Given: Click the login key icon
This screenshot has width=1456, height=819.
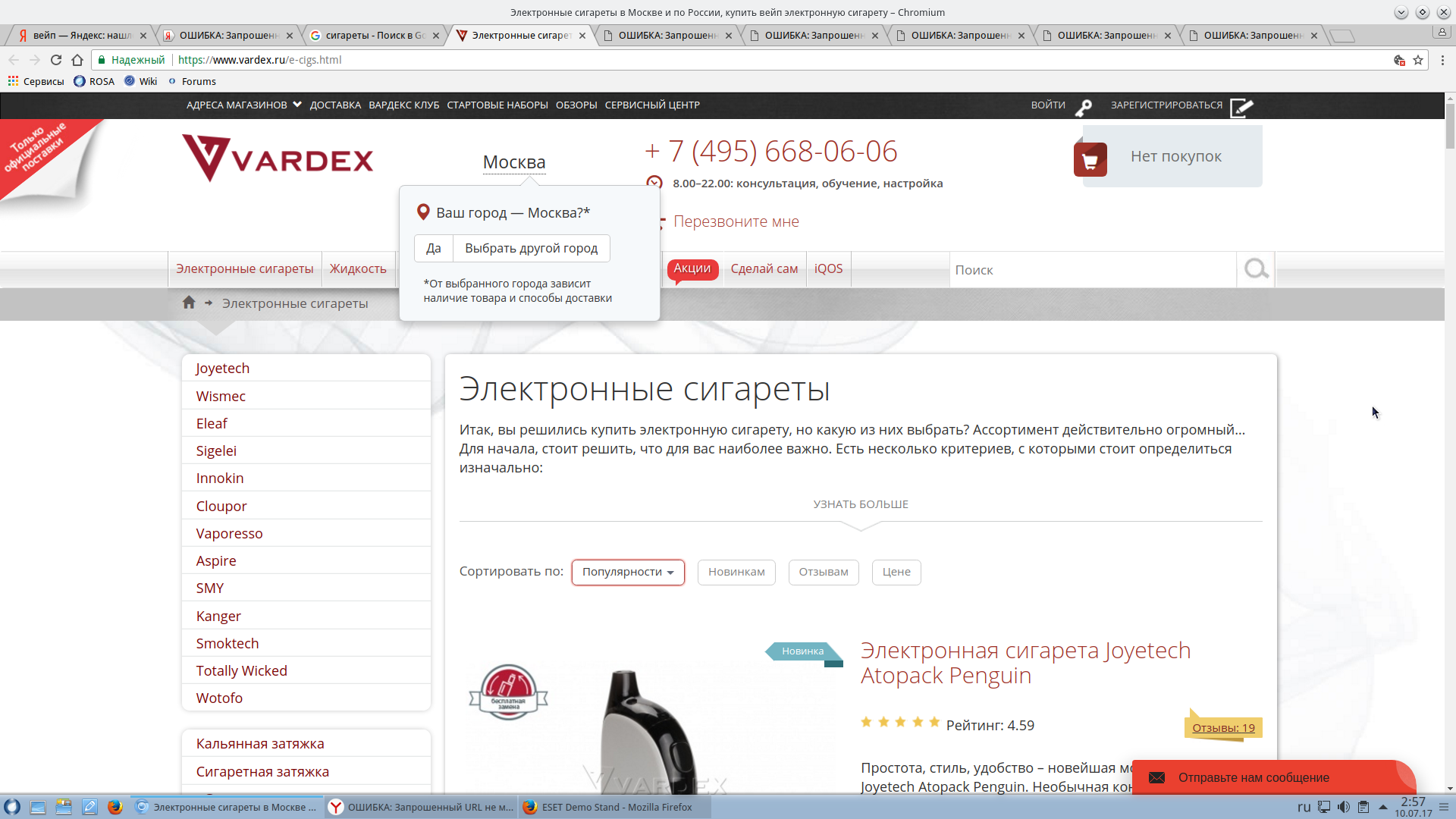Looking at the screenshot, I should (1084, 108).
